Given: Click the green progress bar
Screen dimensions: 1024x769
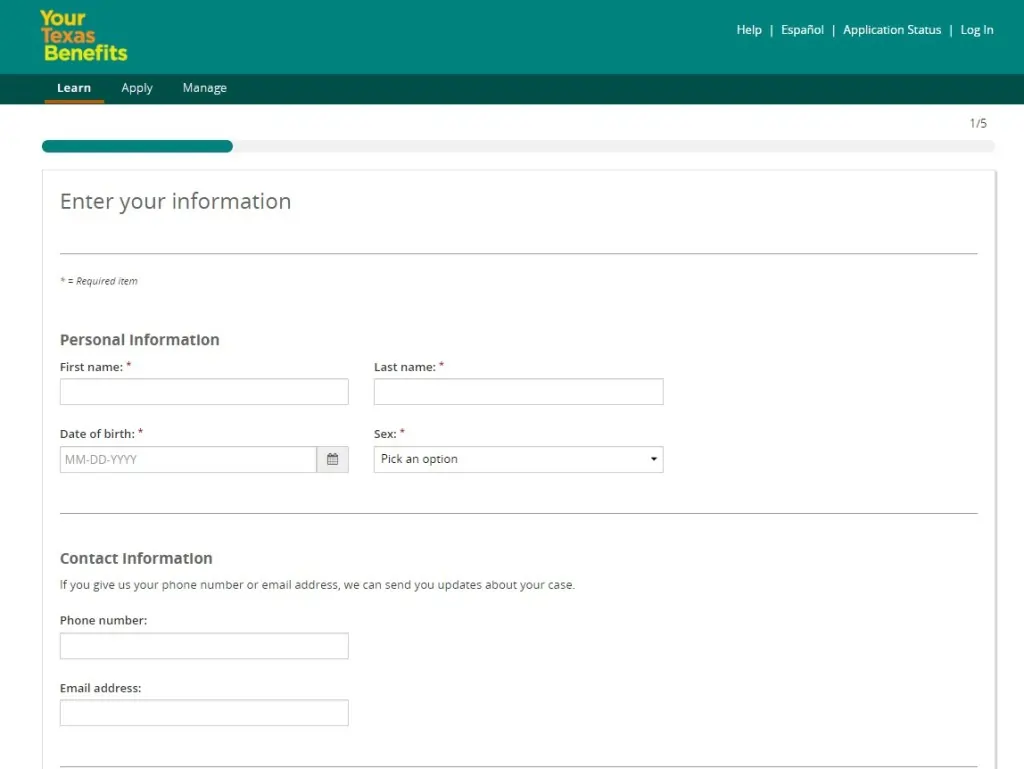Looking at the screenshot, I should 137,146.
